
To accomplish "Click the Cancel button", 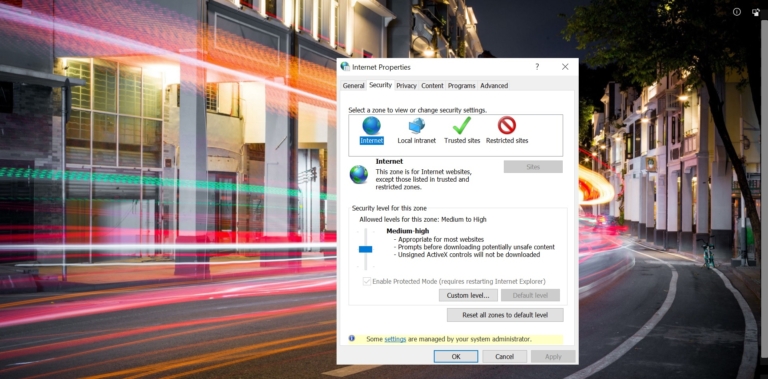I will click(x=504, y=356).
